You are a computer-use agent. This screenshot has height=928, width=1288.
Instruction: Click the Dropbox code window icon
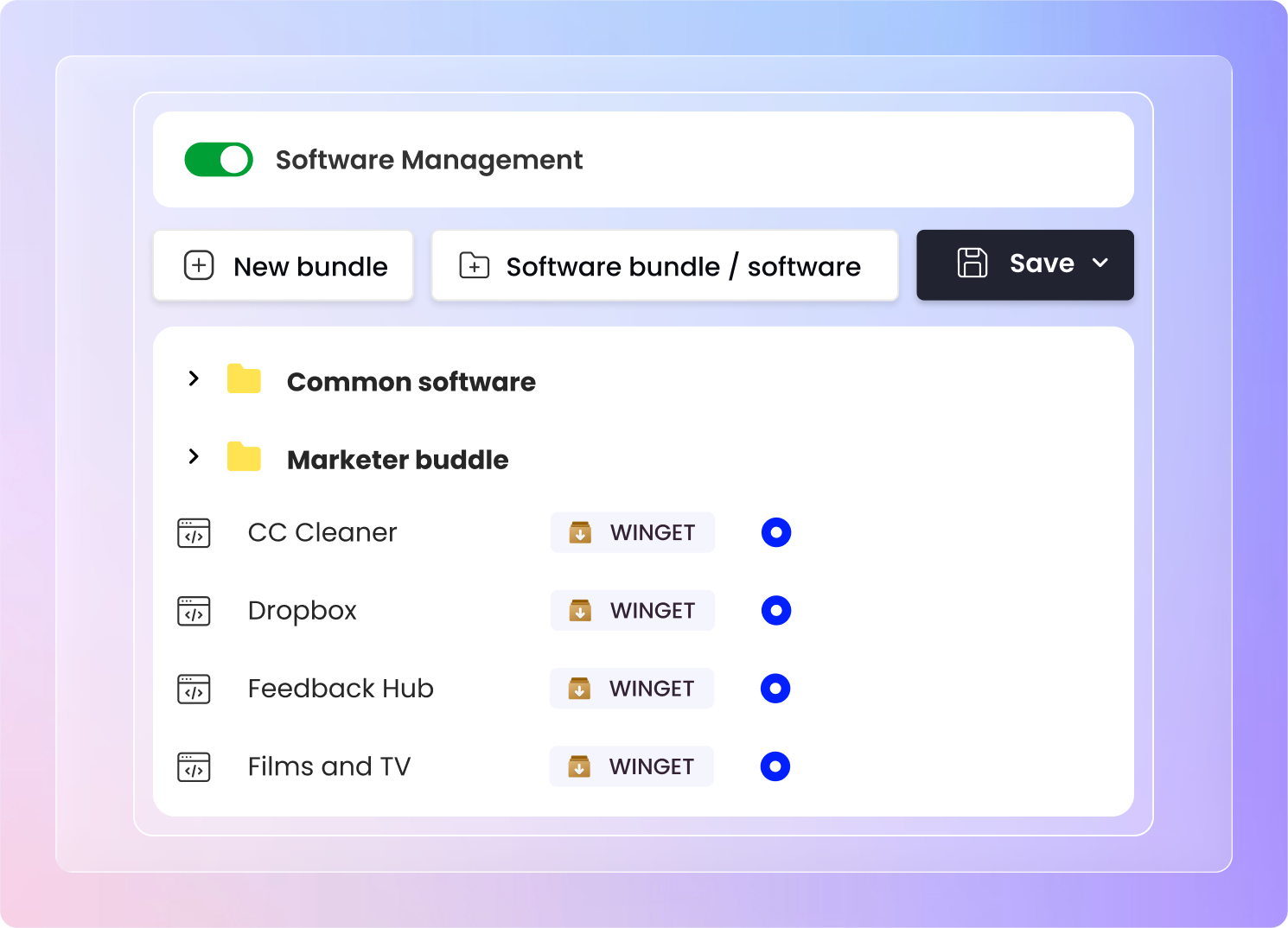tap(194, 611)
